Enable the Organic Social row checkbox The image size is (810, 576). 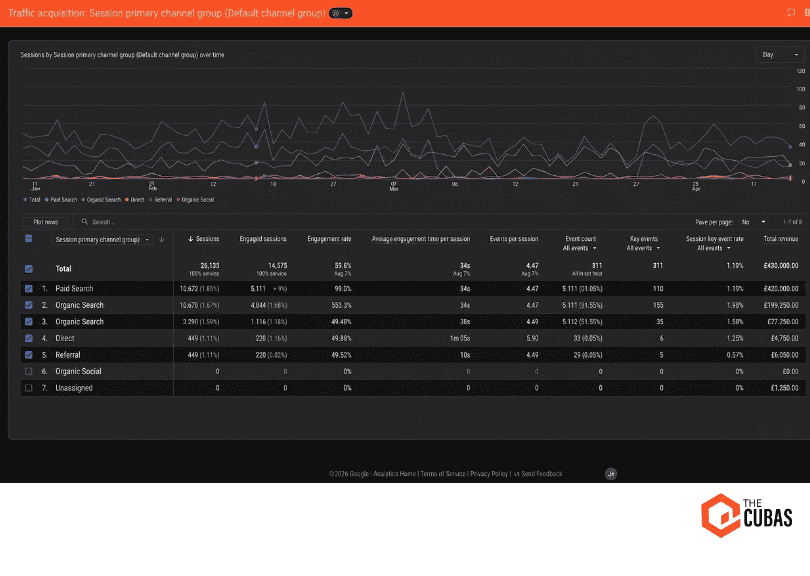click(x=26, y=371)
